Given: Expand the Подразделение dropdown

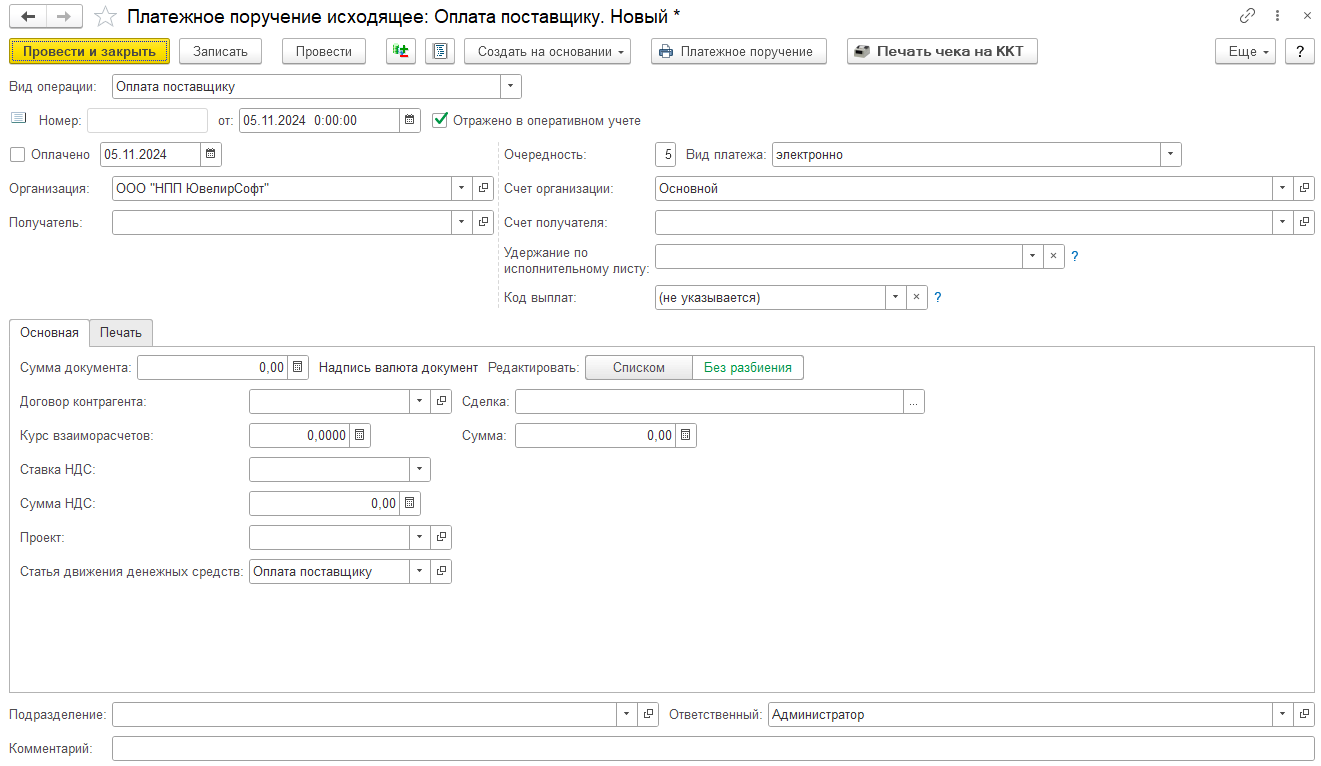Looking at the screenshot, I should [626, 714].
